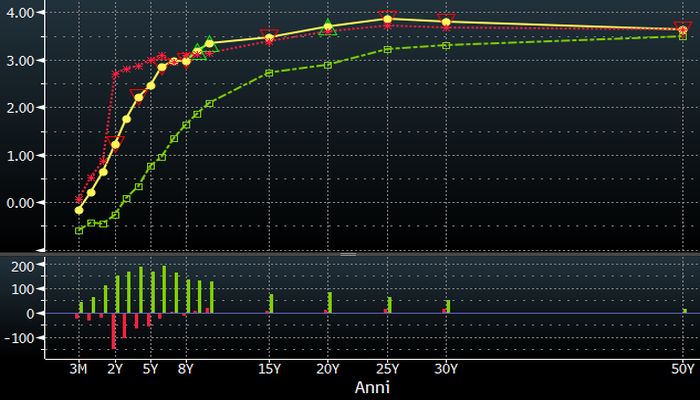This screenshot has width=700, height=400.
Task: Click the green spread bar at 30Y
Action: [x=448, y=306]
